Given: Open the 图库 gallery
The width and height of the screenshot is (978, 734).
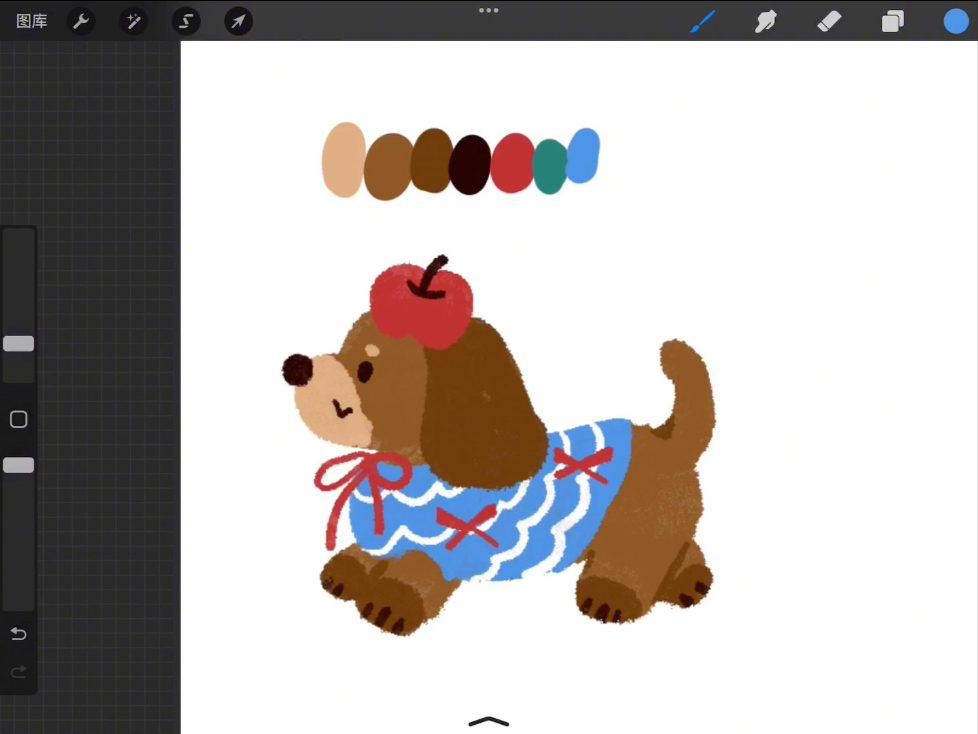Looking at the screenshot, I should [x=31, y=21].
